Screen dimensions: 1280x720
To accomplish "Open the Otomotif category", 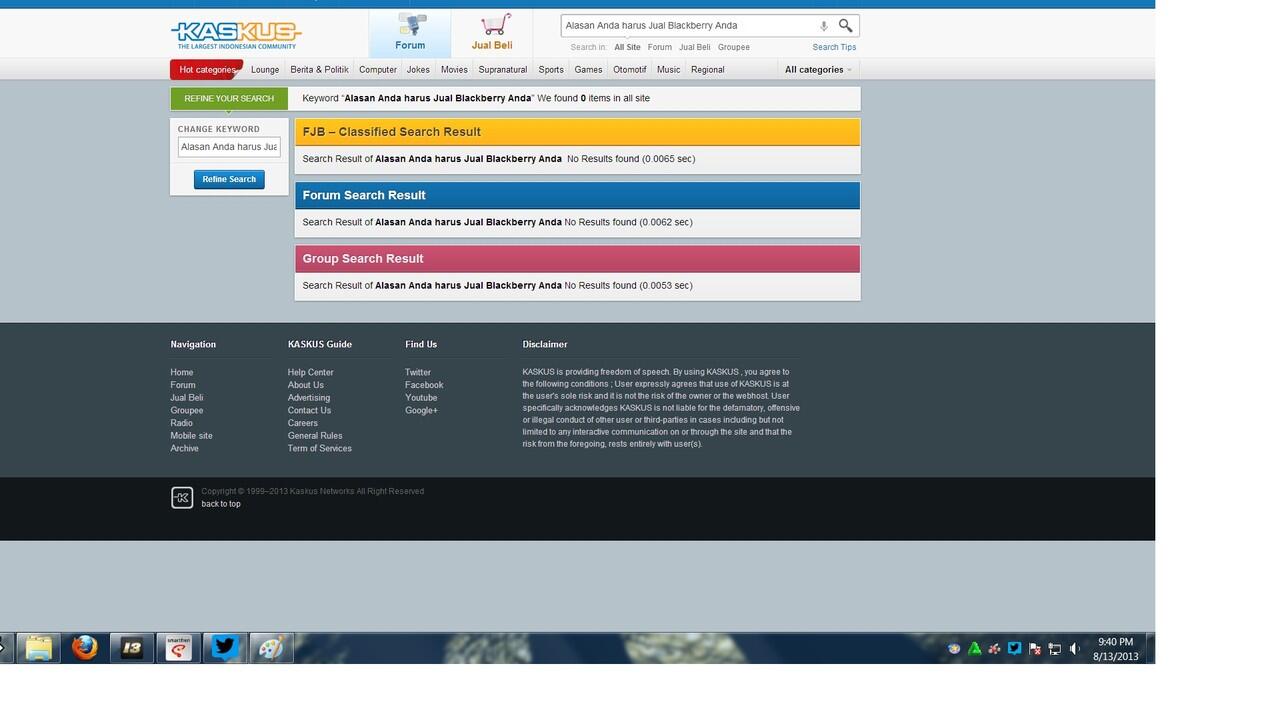I will [630, 70].
